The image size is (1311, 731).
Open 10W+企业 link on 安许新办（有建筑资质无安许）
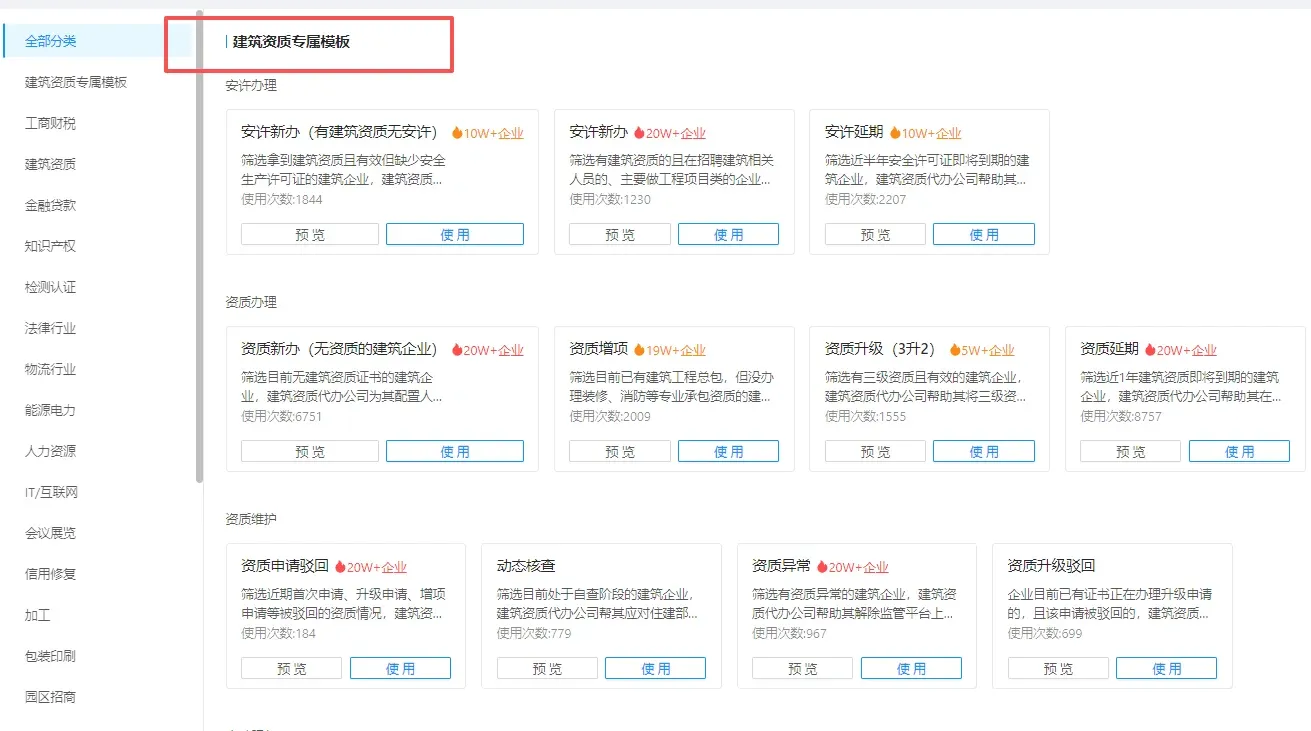[493, 133]
